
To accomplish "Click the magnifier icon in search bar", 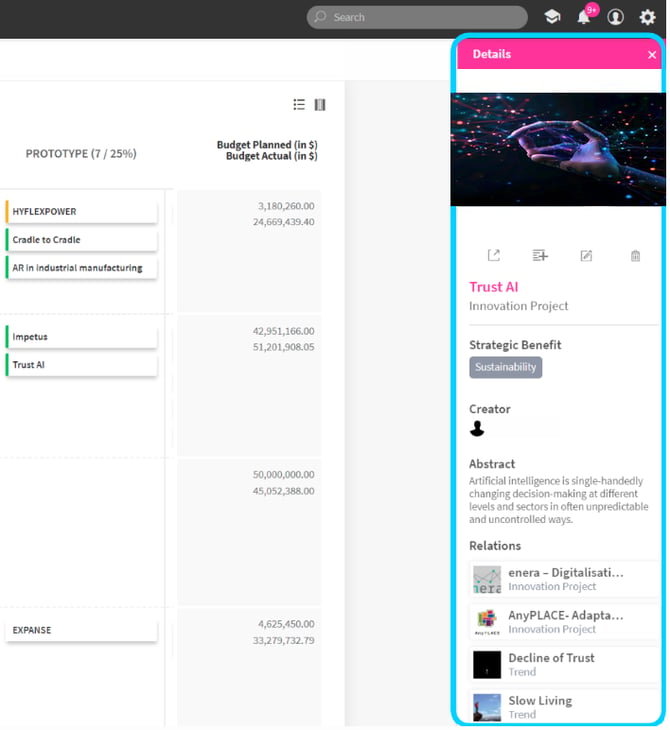I will coord(320,17).
